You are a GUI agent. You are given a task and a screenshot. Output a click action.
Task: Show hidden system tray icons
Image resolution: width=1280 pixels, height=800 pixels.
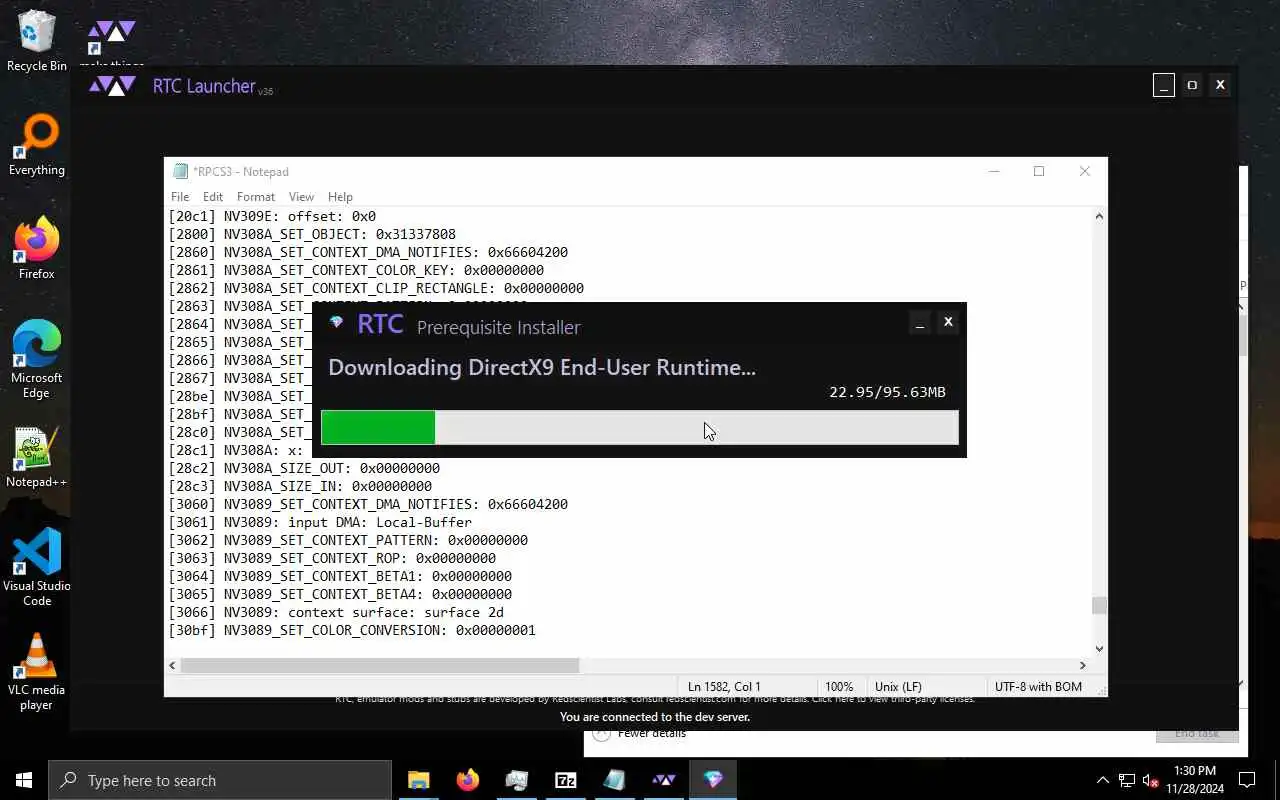point(1103,780)
